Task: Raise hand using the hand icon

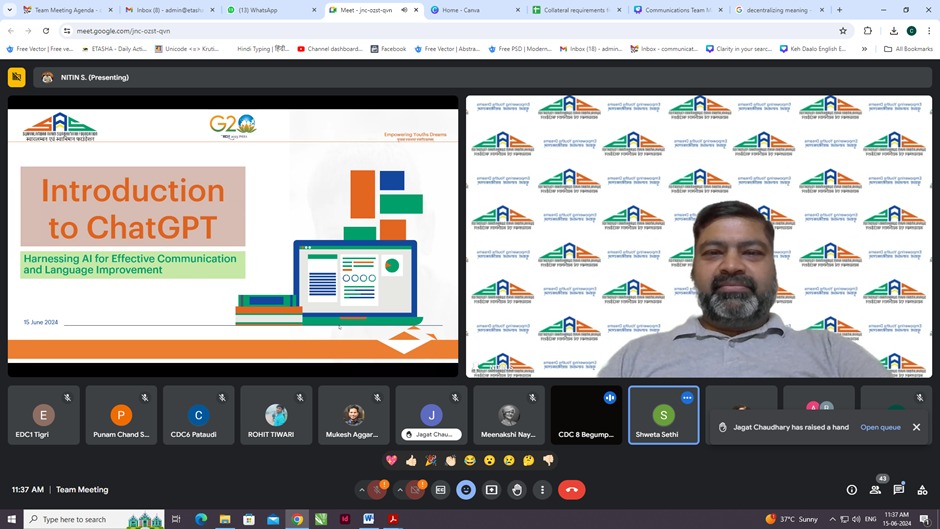Action: point(517,490)
